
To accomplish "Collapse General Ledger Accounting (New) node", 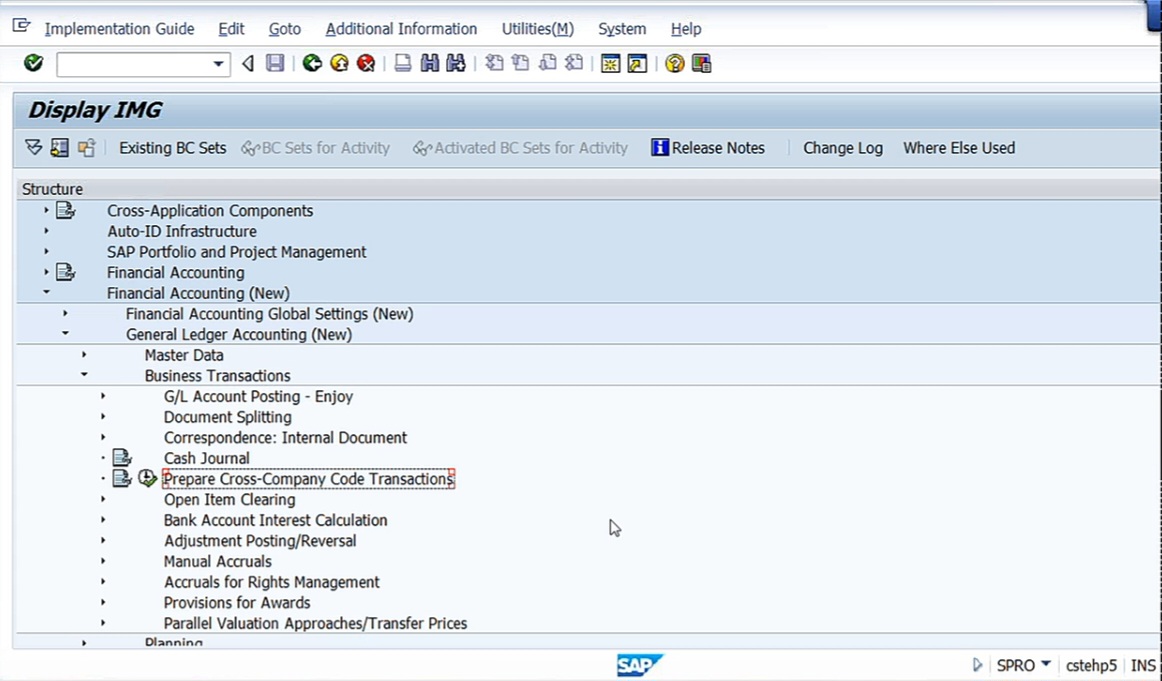I will (x=65, y=334).
